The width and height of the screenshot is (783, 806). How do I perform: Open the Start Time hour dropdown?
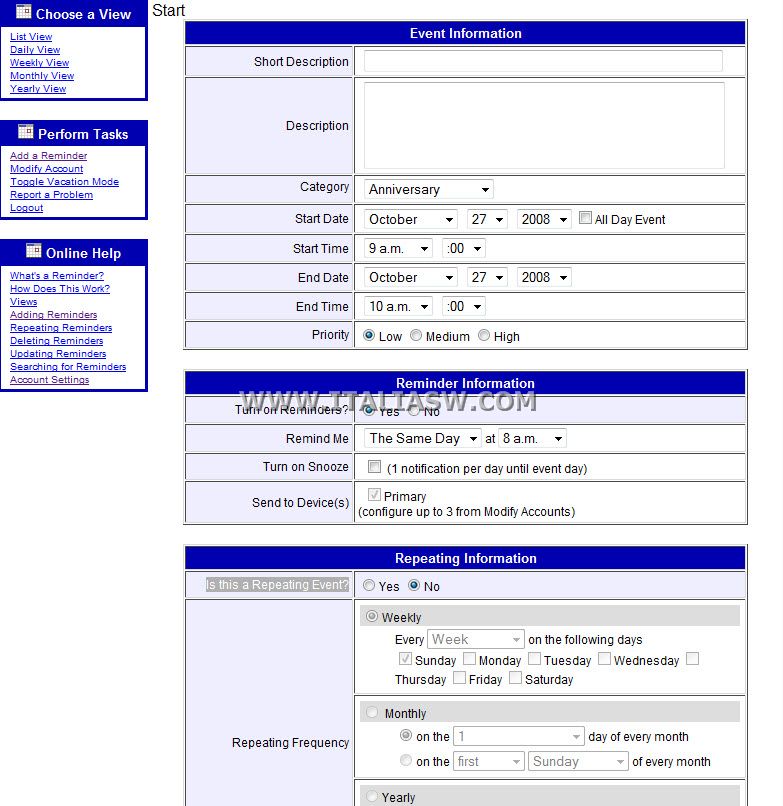[x=398, y=249]
